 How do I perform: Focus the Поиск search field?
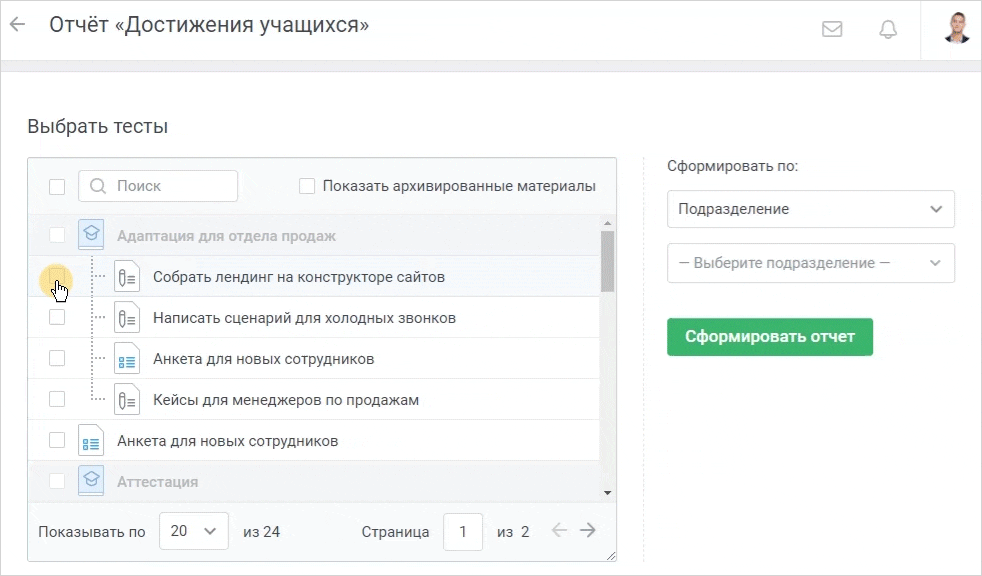[x=158, y=186]
